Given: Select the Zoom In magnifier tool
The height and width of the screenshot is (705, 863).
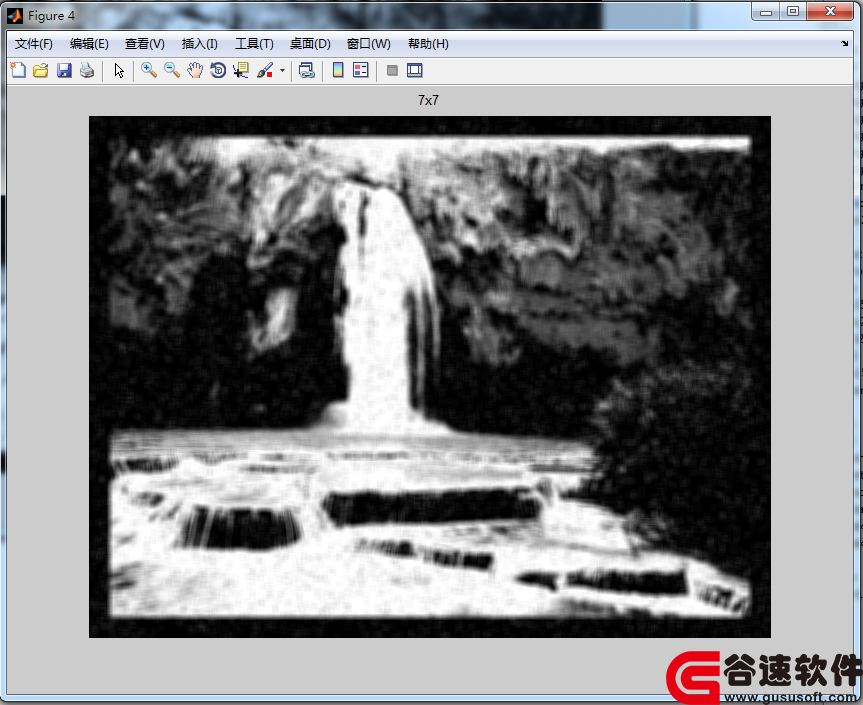Looking at the screenshot, I should [x=149, y=70].
